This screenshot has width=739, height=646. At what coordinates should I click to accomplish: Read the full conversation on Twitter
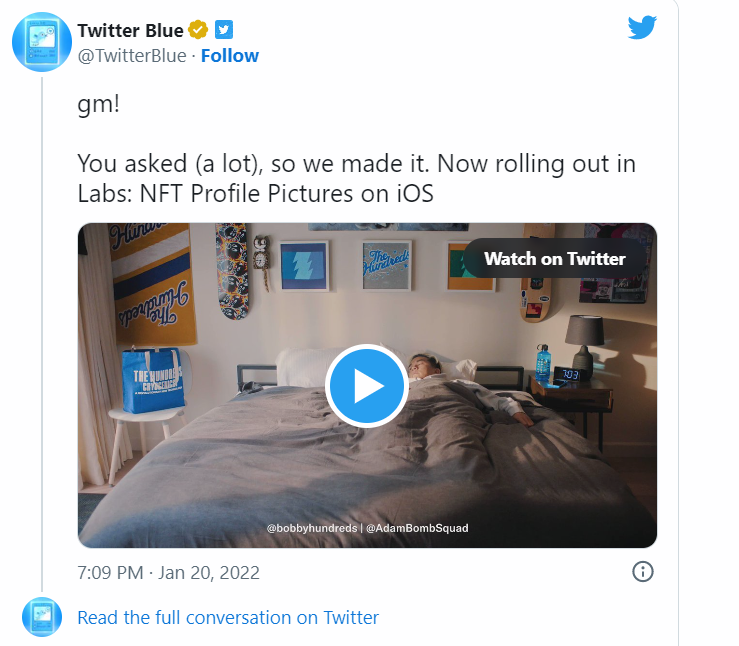click(x=228, y=617)
